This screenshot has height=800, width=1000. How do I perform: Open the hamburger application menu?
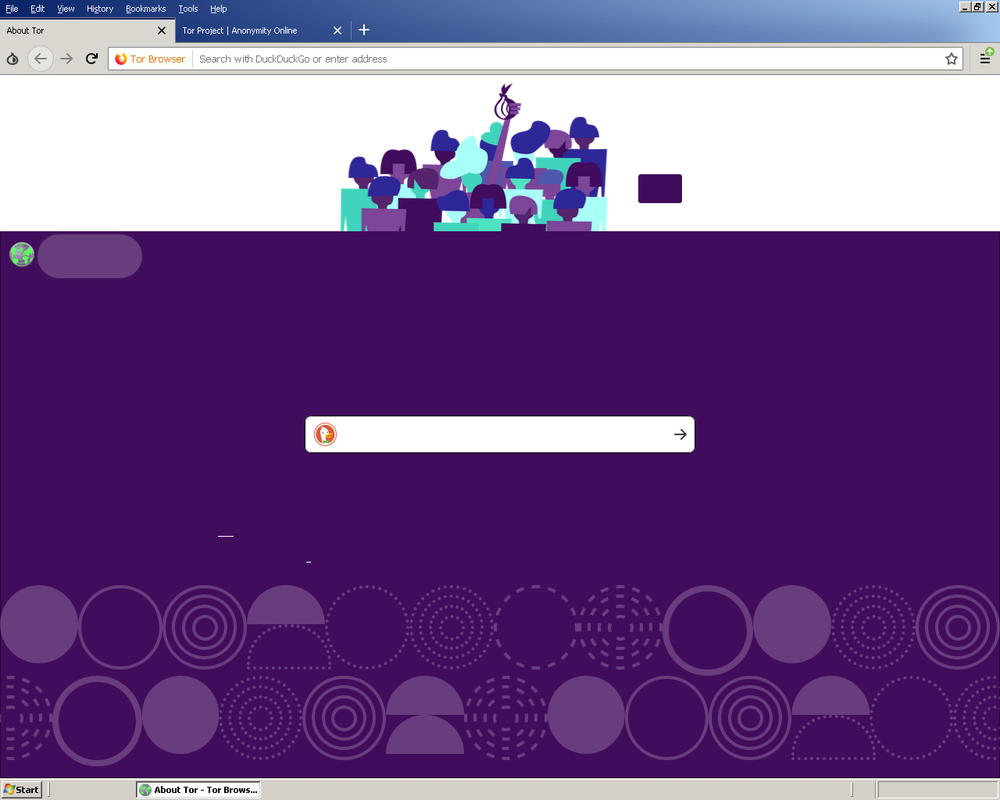click(x=985, y=59)
